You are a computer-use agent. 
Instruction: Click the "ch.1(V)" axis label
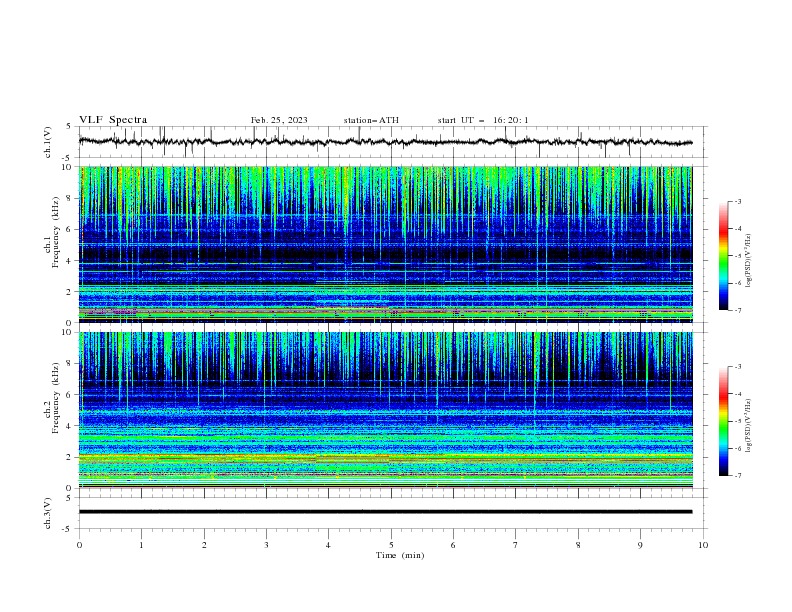48,142
